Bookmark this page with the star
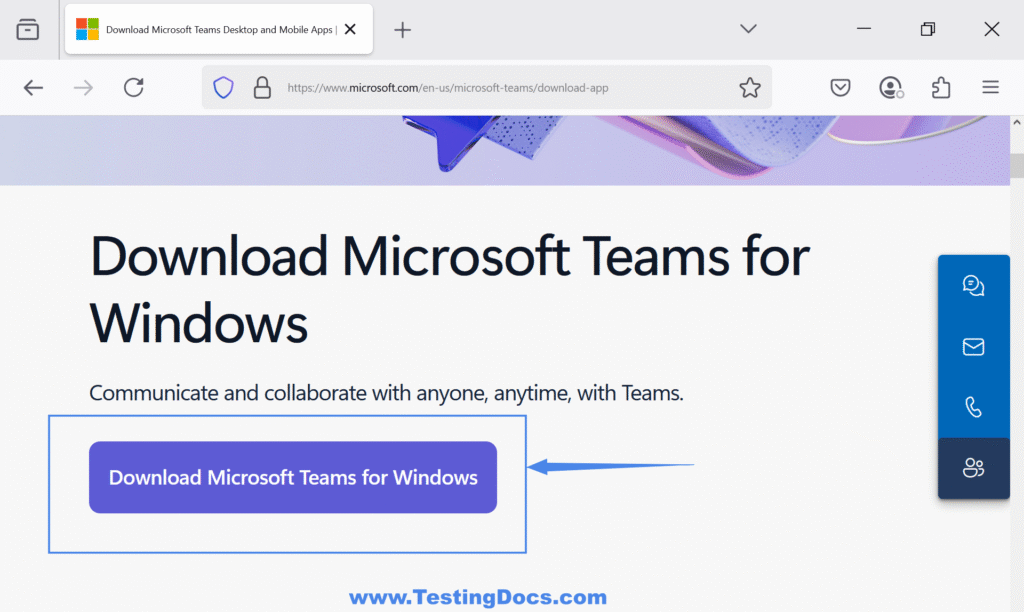Image resolution: width=1024 pixels, height=612 pixels. click(750, 87)
